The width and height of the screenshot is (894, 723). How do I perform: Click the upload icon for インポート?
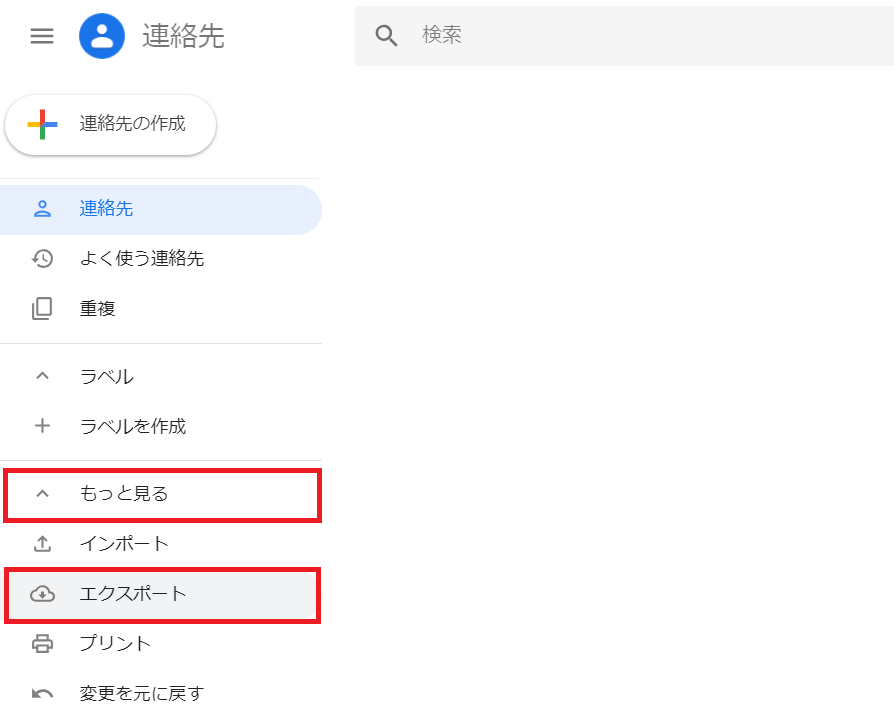42,543
